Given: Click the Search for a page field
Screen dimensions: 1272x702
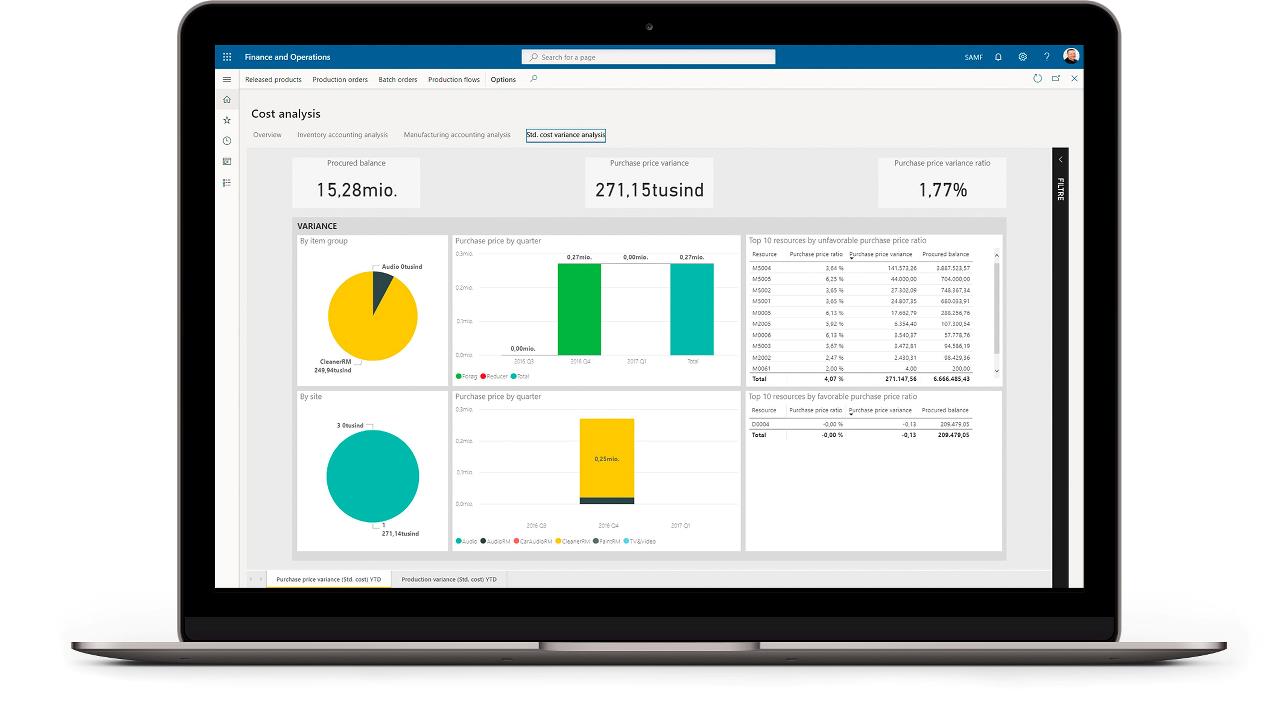Looking at the screenshot, I should pos(648,57).
